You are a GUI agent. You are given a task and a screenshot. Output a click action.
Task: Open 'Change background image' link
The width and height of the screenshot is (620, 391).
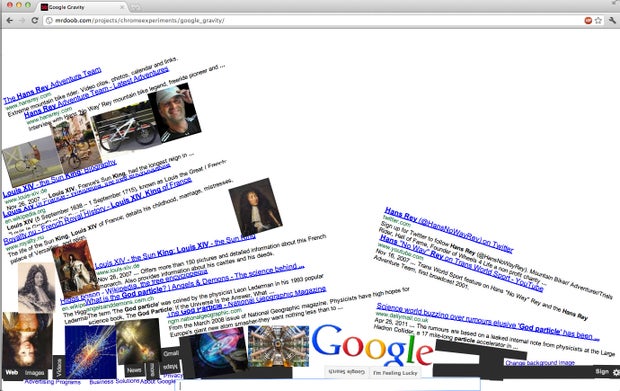point(540,363)
